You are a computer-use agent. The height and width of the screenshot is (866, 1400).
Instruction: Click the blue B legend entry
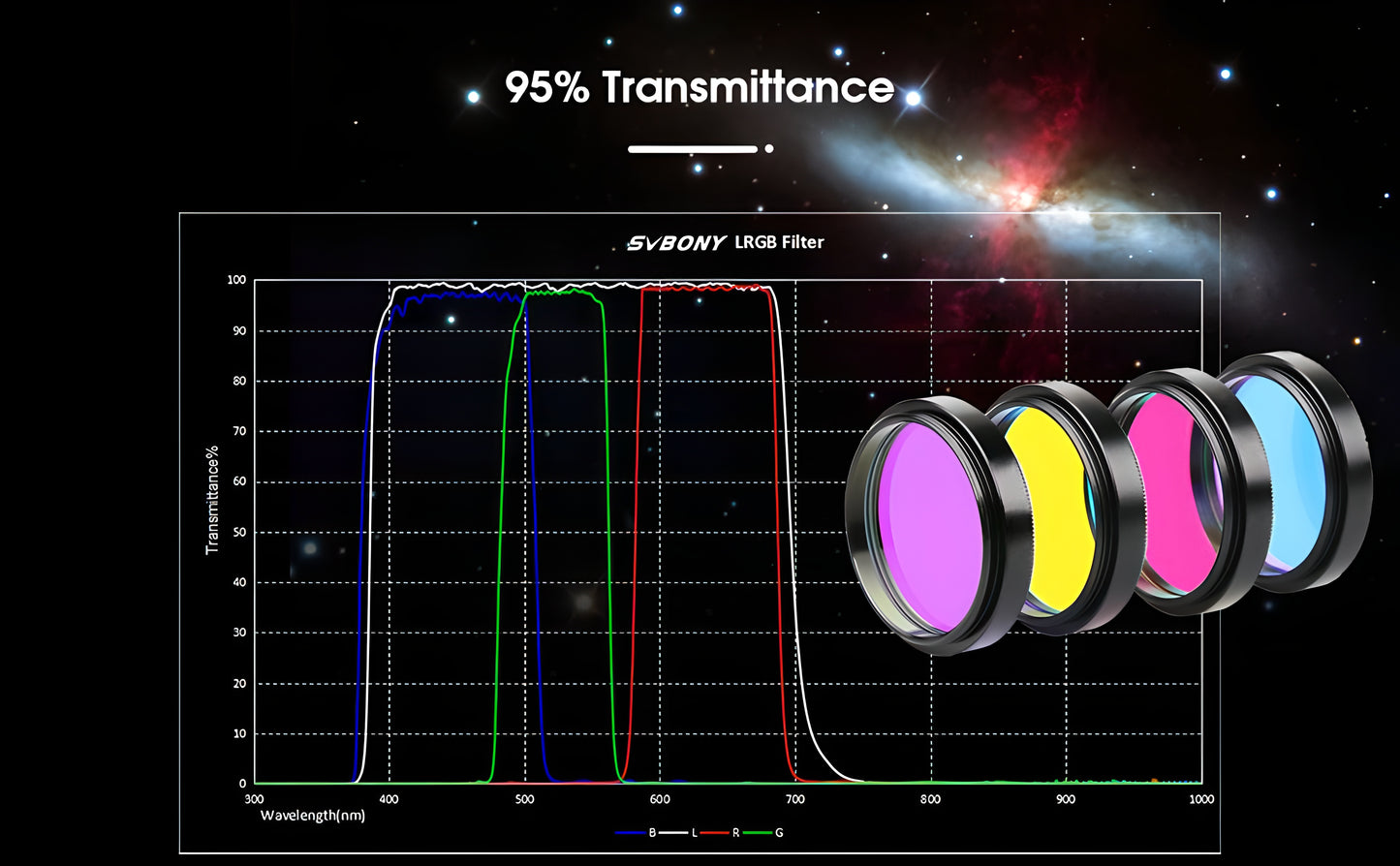(x=636, y=833)
